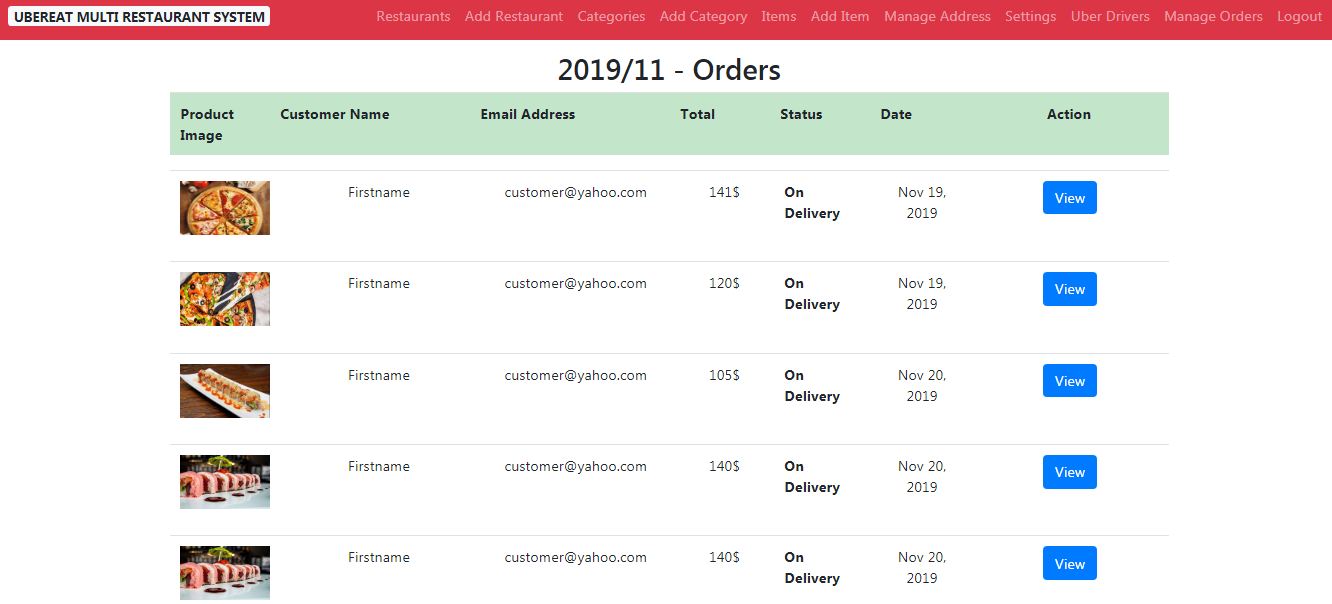View the 141$ order
The height and width of the screenshot is (604, 1332).
point(1069,198)
